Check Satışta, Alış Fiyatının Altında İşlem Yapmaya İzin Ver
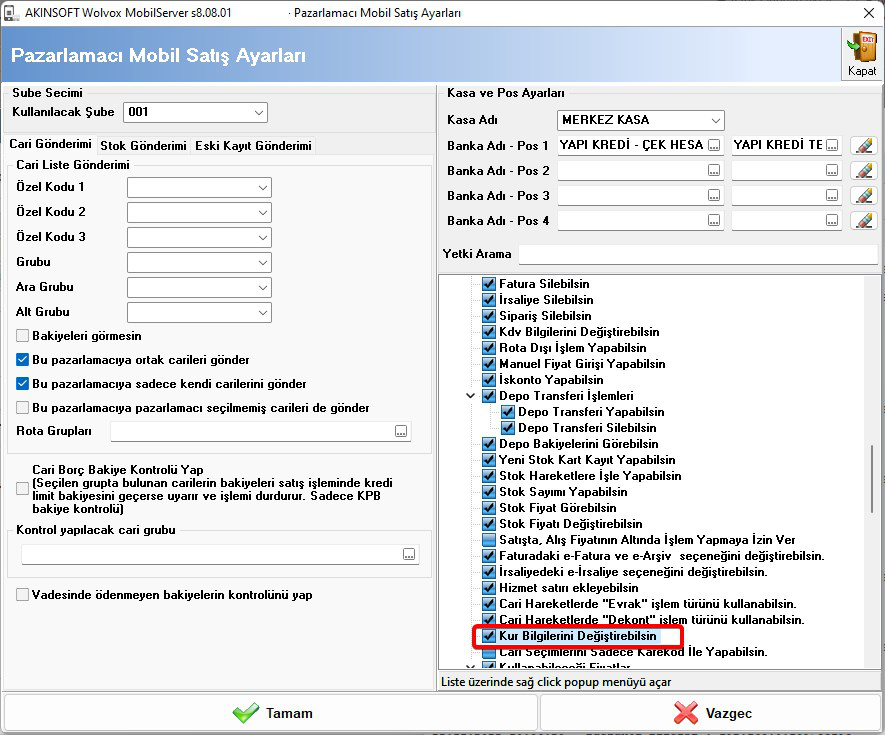Screen dimensions: 885x735 (489, 540)
